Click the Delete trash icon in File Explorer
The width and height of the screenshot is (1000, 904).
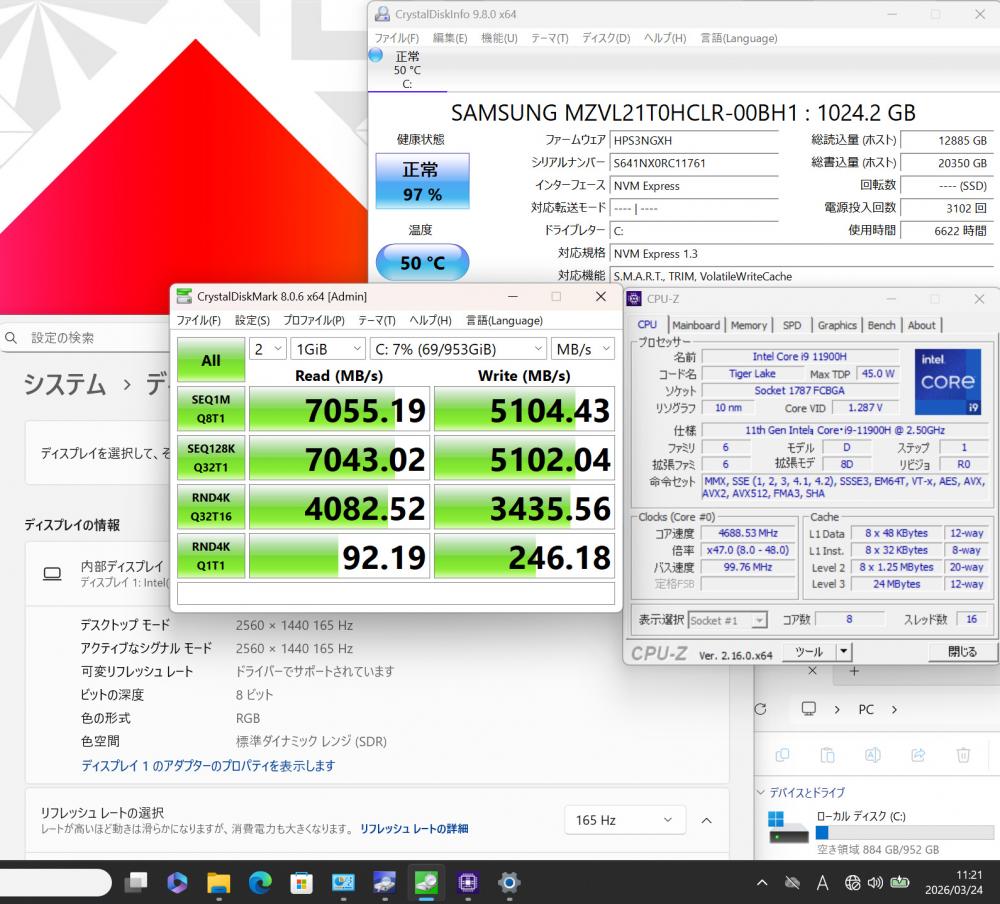[x=963, y=755]
